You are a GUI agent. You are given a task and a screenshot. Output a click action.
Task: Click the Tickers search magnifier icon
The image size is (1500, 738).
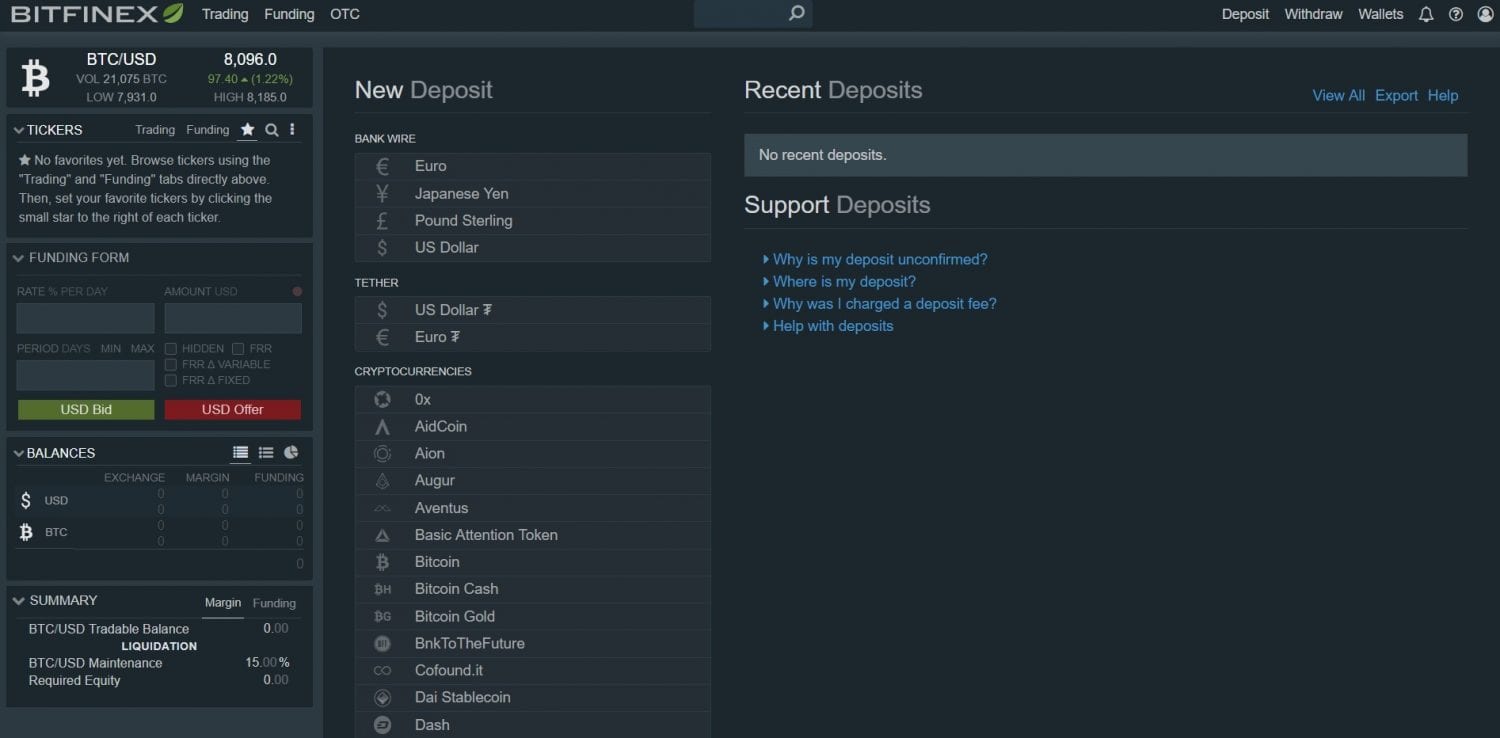271,130
